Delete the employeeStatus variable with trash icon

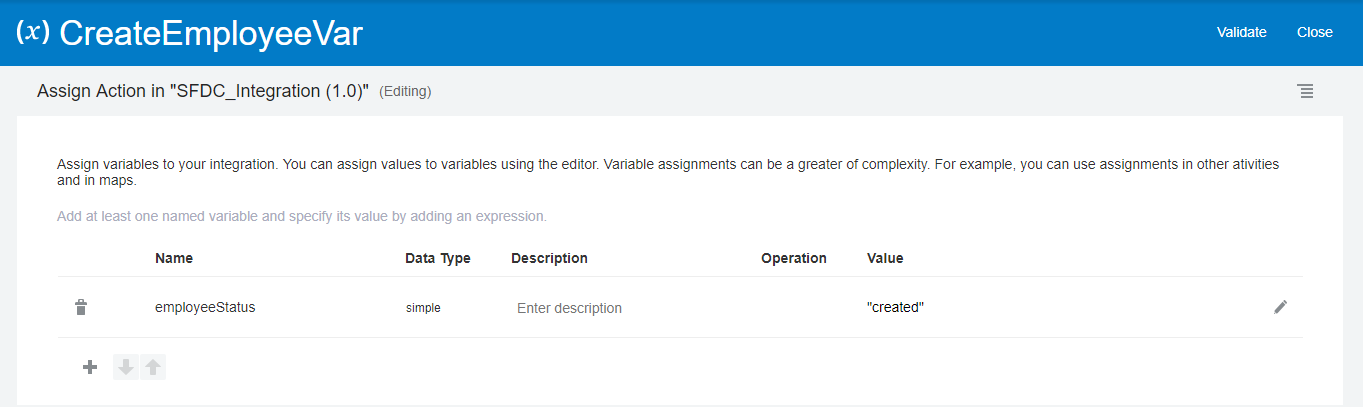pyautogui.click(x=82, y=308)
